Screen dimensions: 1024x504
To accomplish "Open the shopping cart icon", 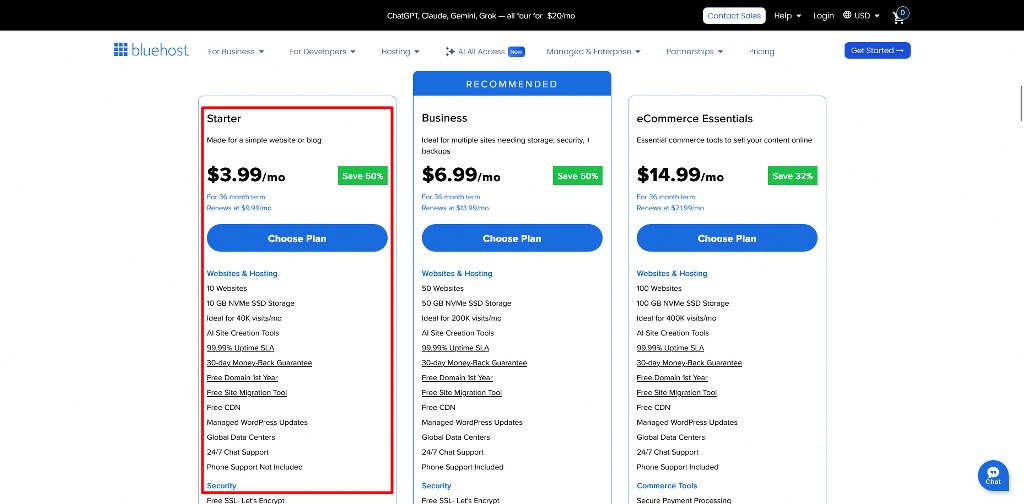I will (900, 16).
